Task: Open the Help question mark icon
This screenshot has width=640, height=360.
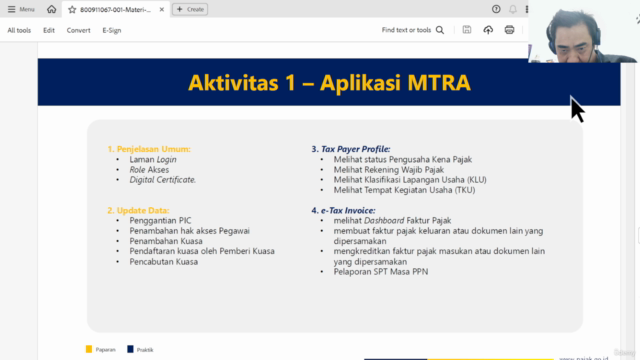Action: 496,9
